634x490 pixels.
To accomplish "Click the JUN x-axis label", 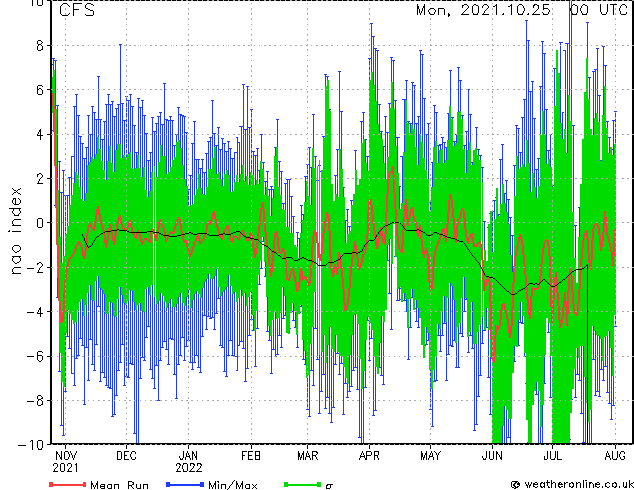I will click(492, 456).
